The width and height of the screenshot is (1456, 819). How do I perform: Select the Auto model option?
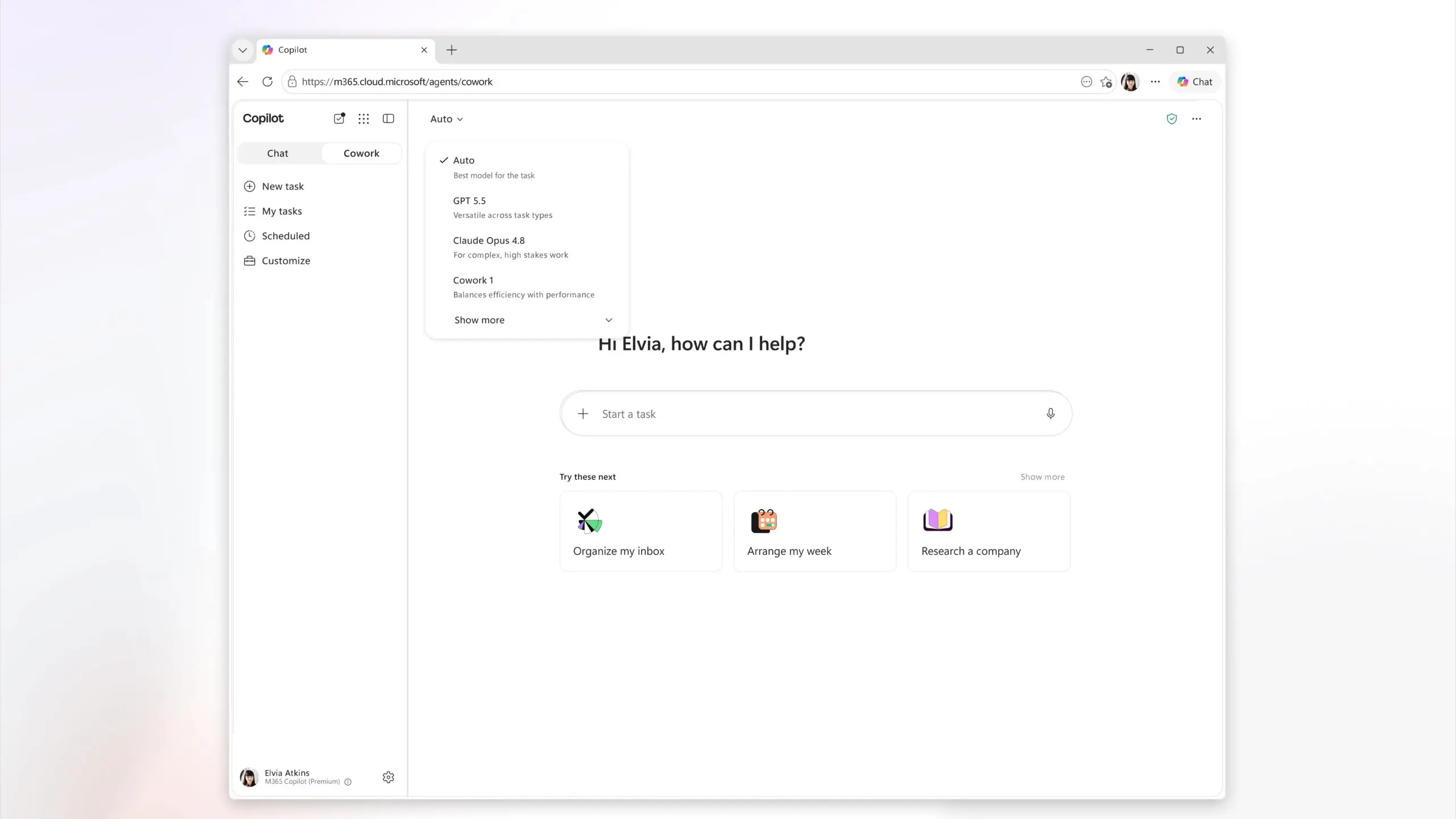(x=527, y=167)
